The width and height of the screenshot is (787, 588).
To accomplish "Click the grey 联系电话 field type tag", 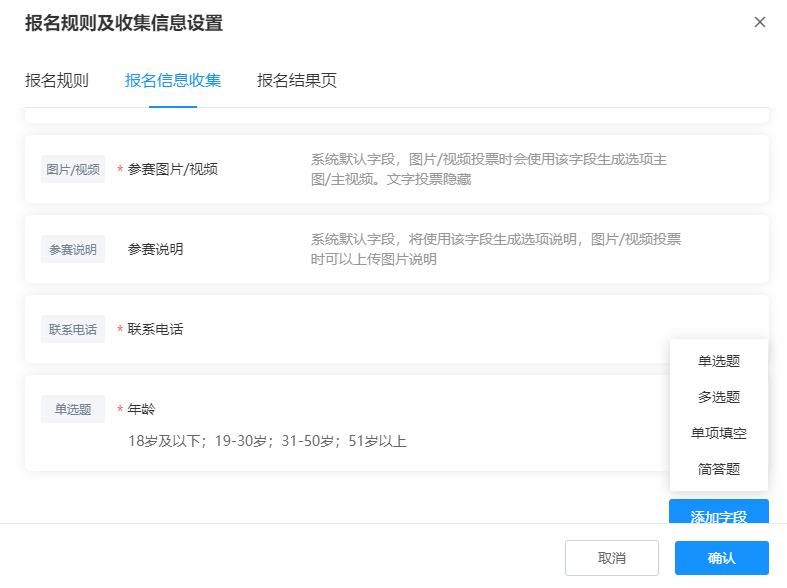I will [73, 329].
